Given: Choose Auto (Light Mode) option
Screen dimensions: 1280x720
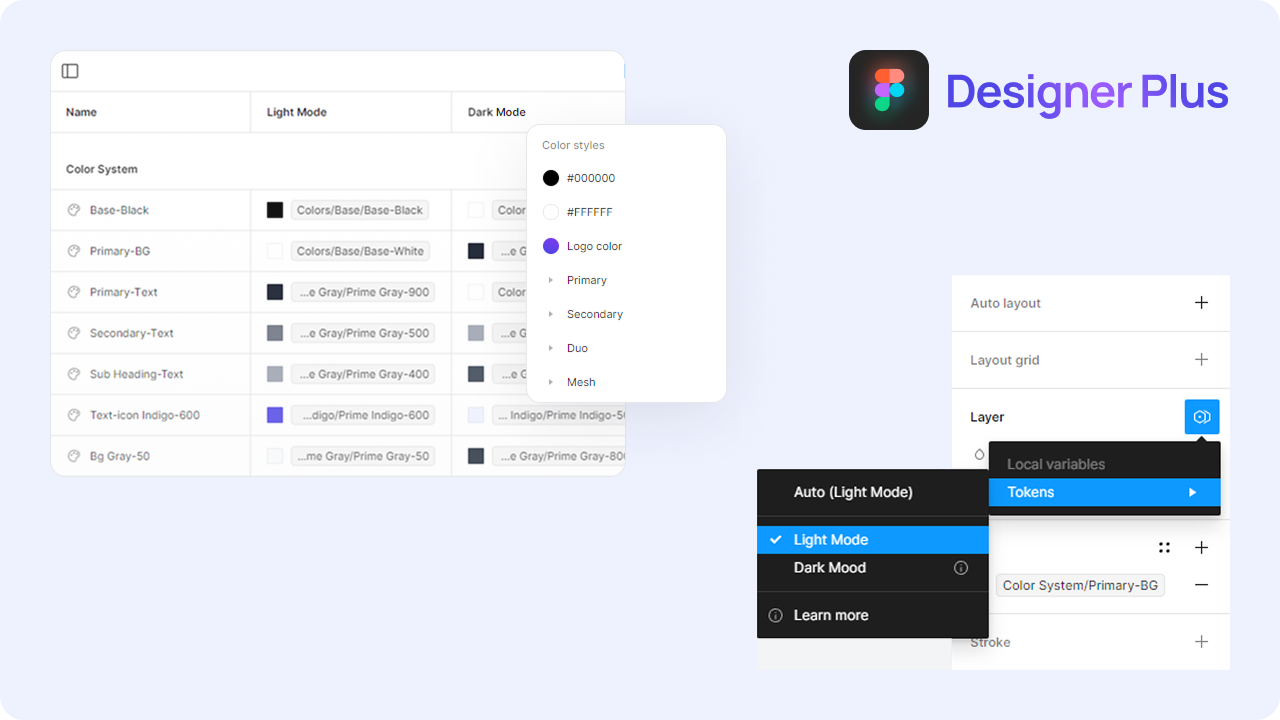Looking at the screenshot, I should tap(873, 492).
